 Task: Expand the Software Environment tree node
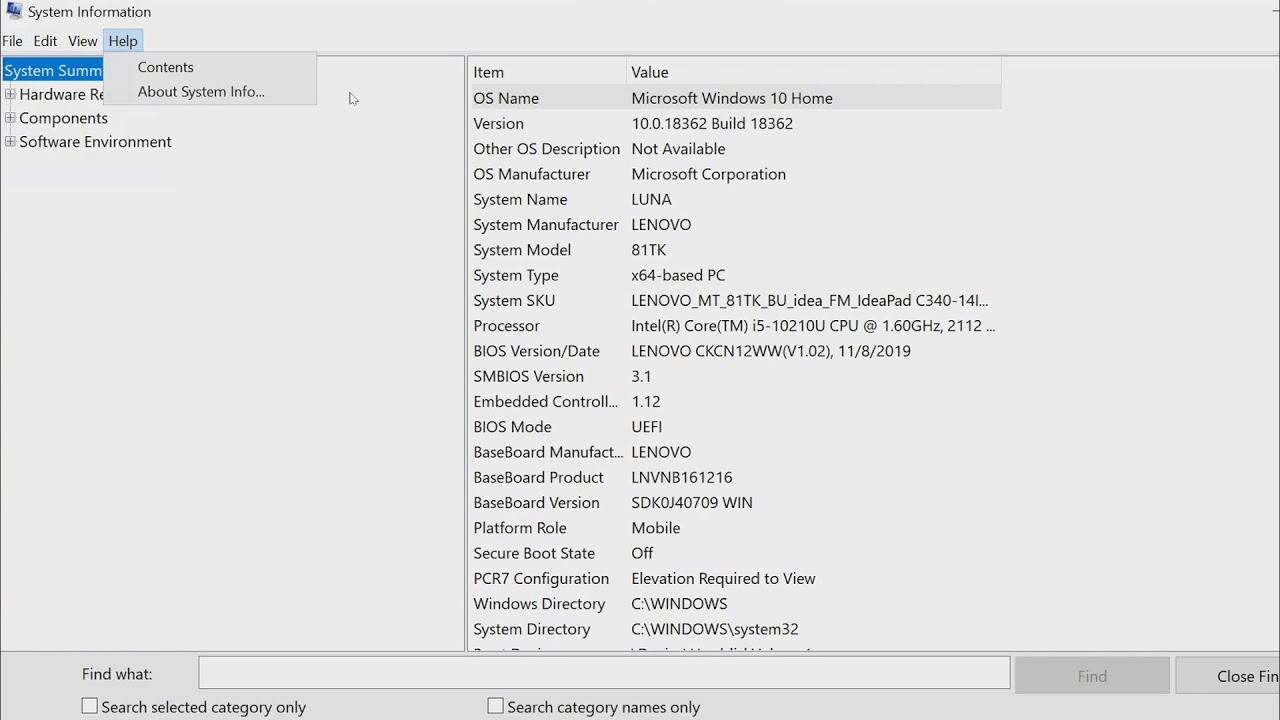tap(10, 142)
